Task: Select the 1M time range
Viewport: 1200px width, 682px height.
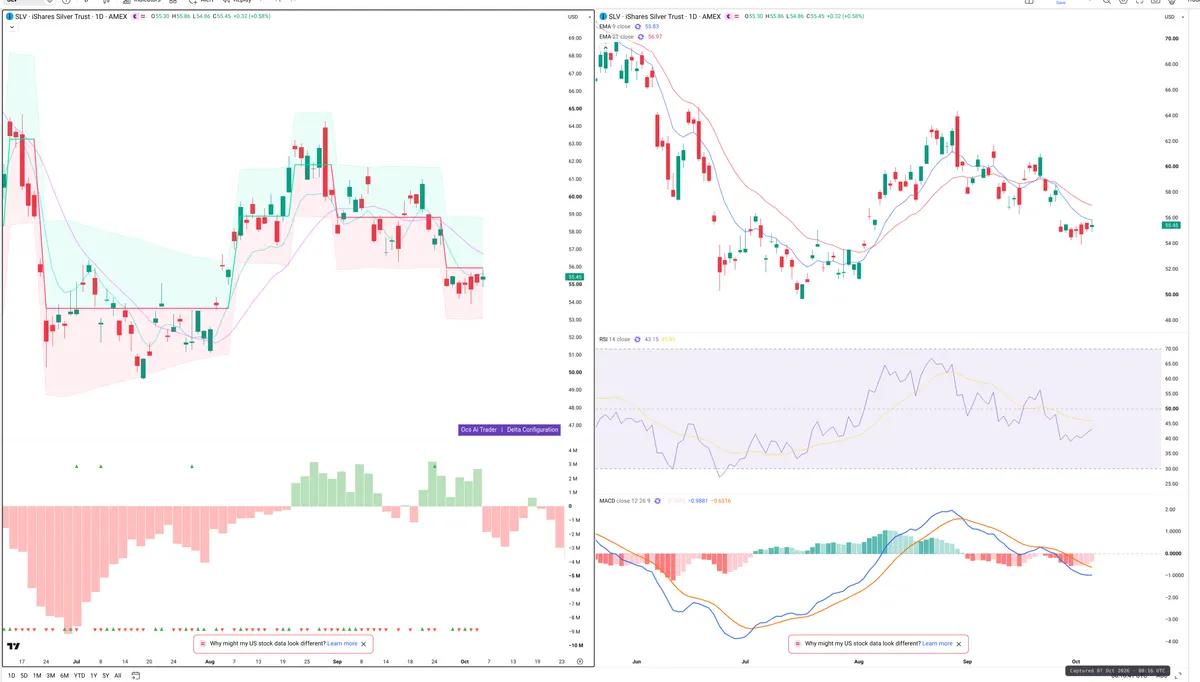Action: coord(37,676)
